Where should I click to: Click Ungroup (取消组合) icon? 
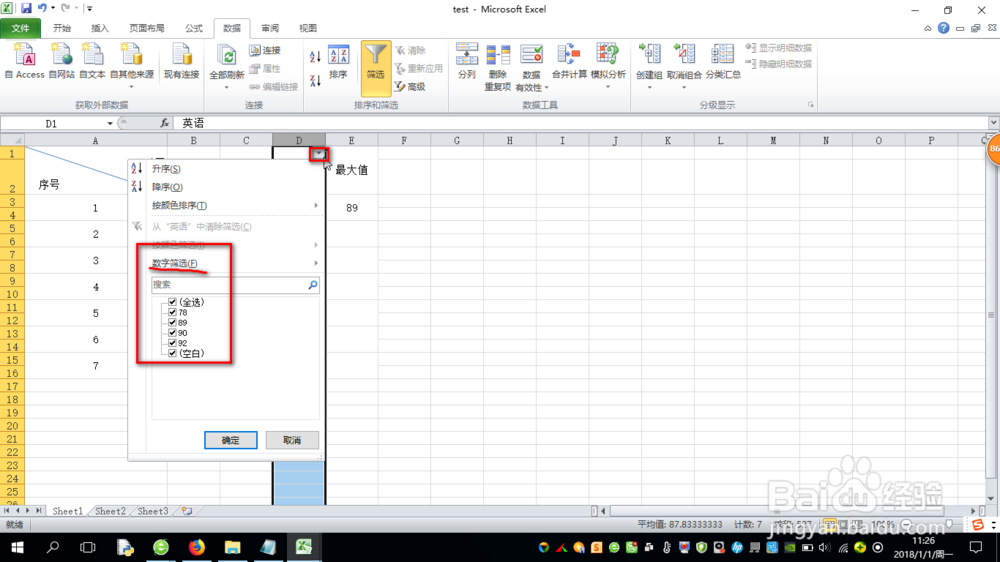(x=684, y=55)
